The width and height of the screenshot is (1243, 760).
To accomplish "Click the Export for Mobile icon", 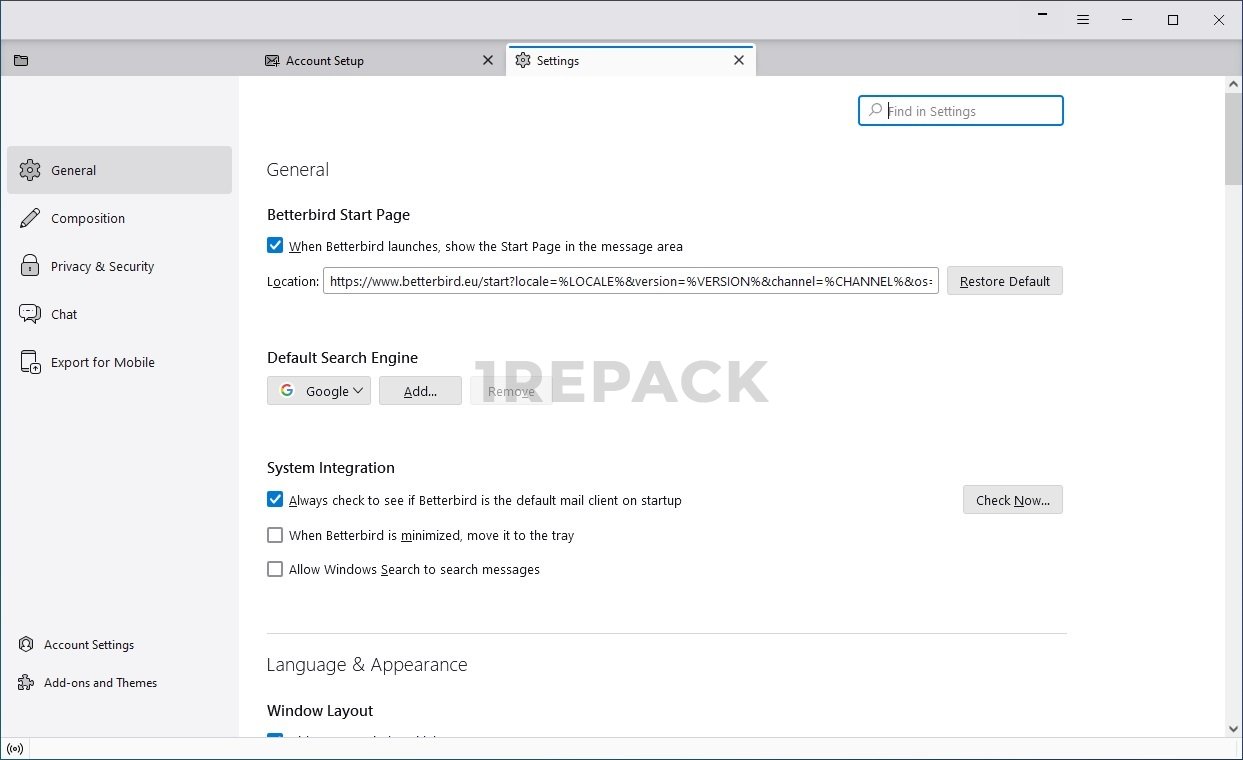I will [x=30, y=362].
